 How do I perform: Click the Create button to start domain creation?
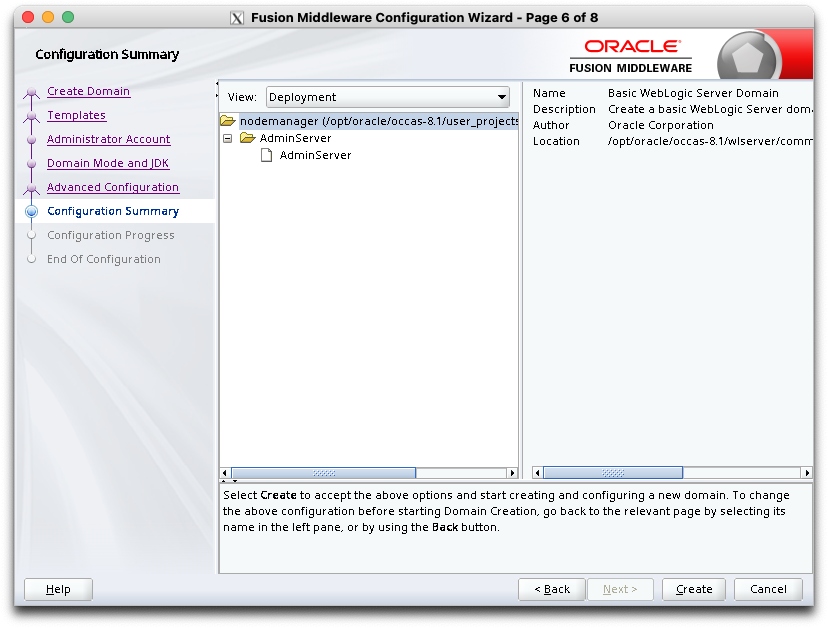pos(694,589)
